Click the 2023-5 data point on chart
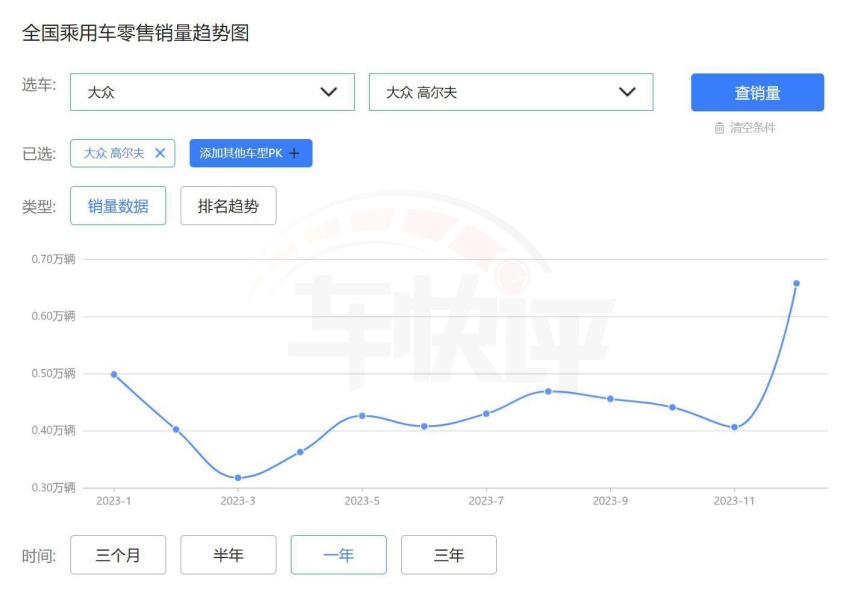Screen dimensions: 852x596 tap(362, 416)
